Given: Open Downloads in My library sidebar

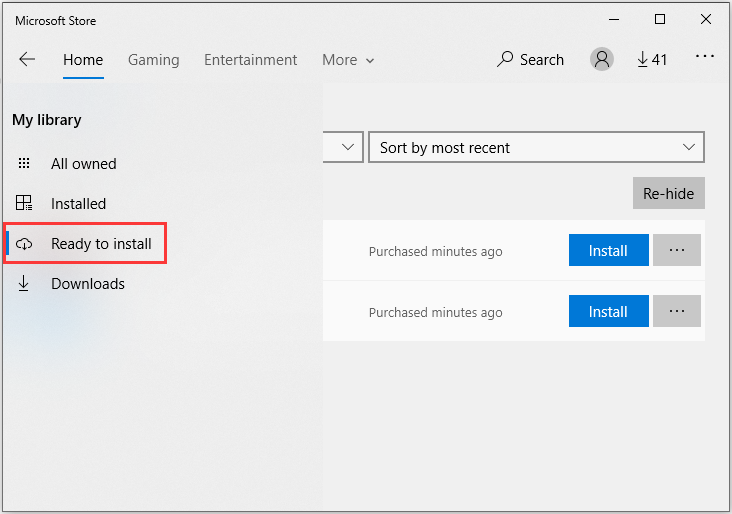Looking at the screenshot, I should pyautogui.click(x=87, y=284).
